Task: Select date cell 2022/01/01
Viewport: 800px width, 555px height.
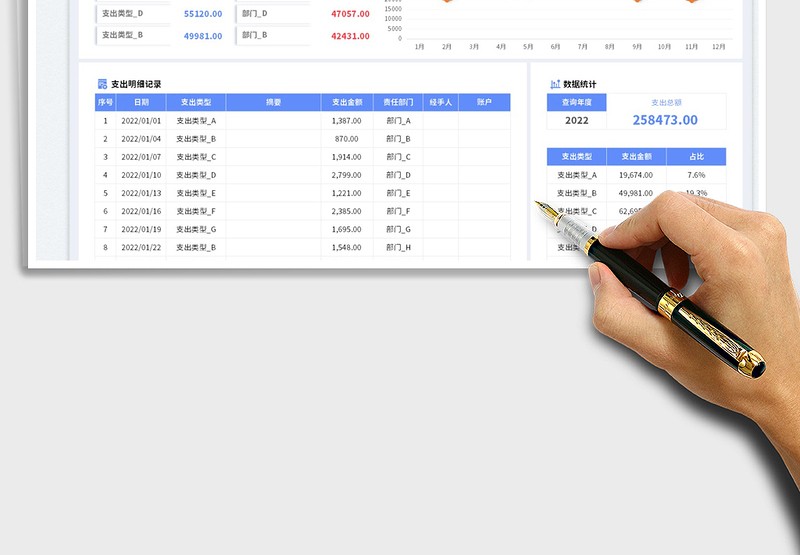Action: (x=141, y=121)
